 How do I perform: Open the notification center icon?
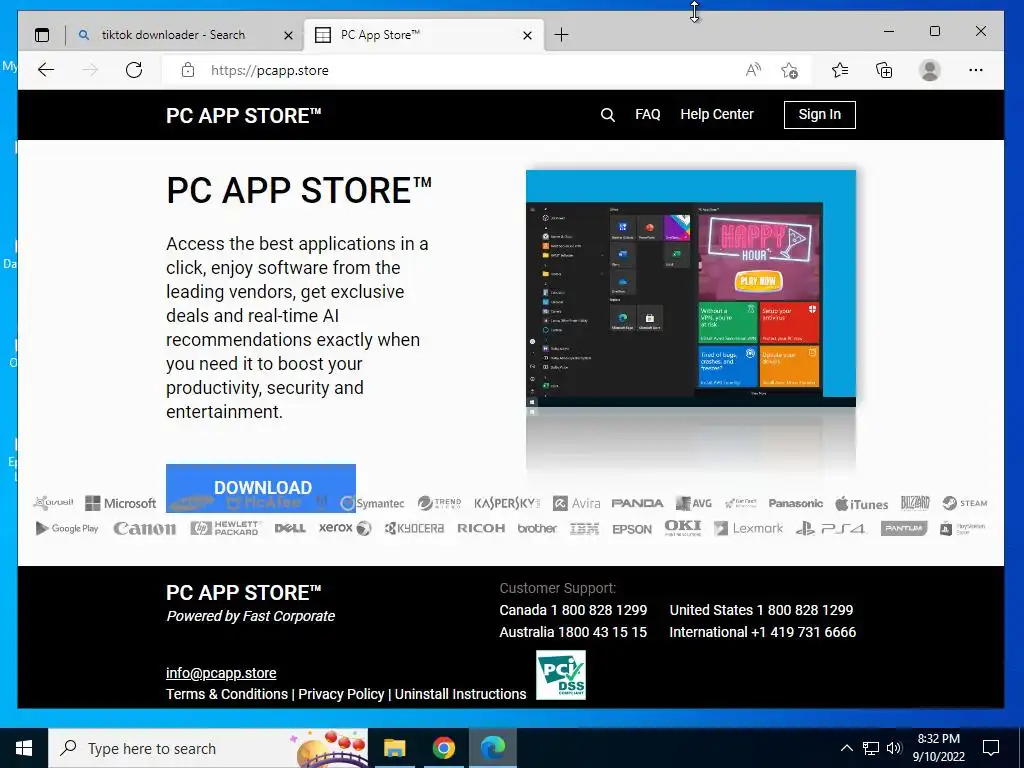point(991,748)
